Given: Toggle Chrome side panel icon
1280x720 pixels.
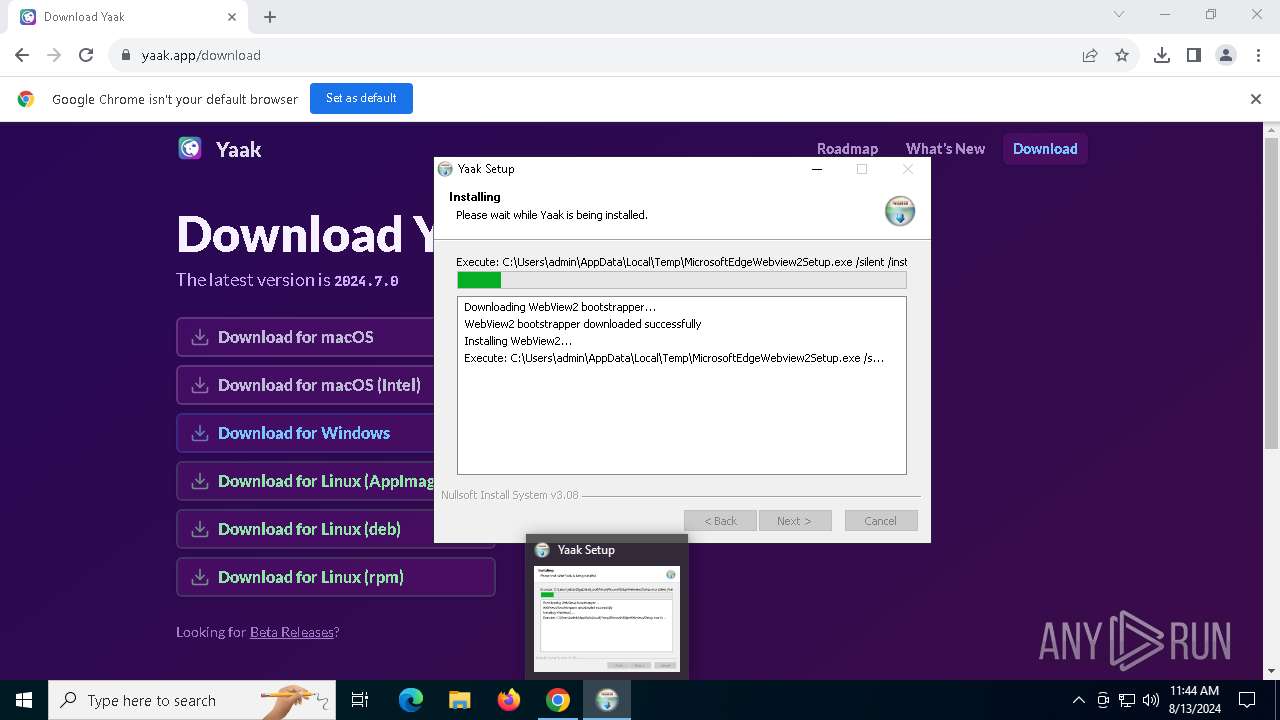Looking at the screenshot, I should [1194, 55].
